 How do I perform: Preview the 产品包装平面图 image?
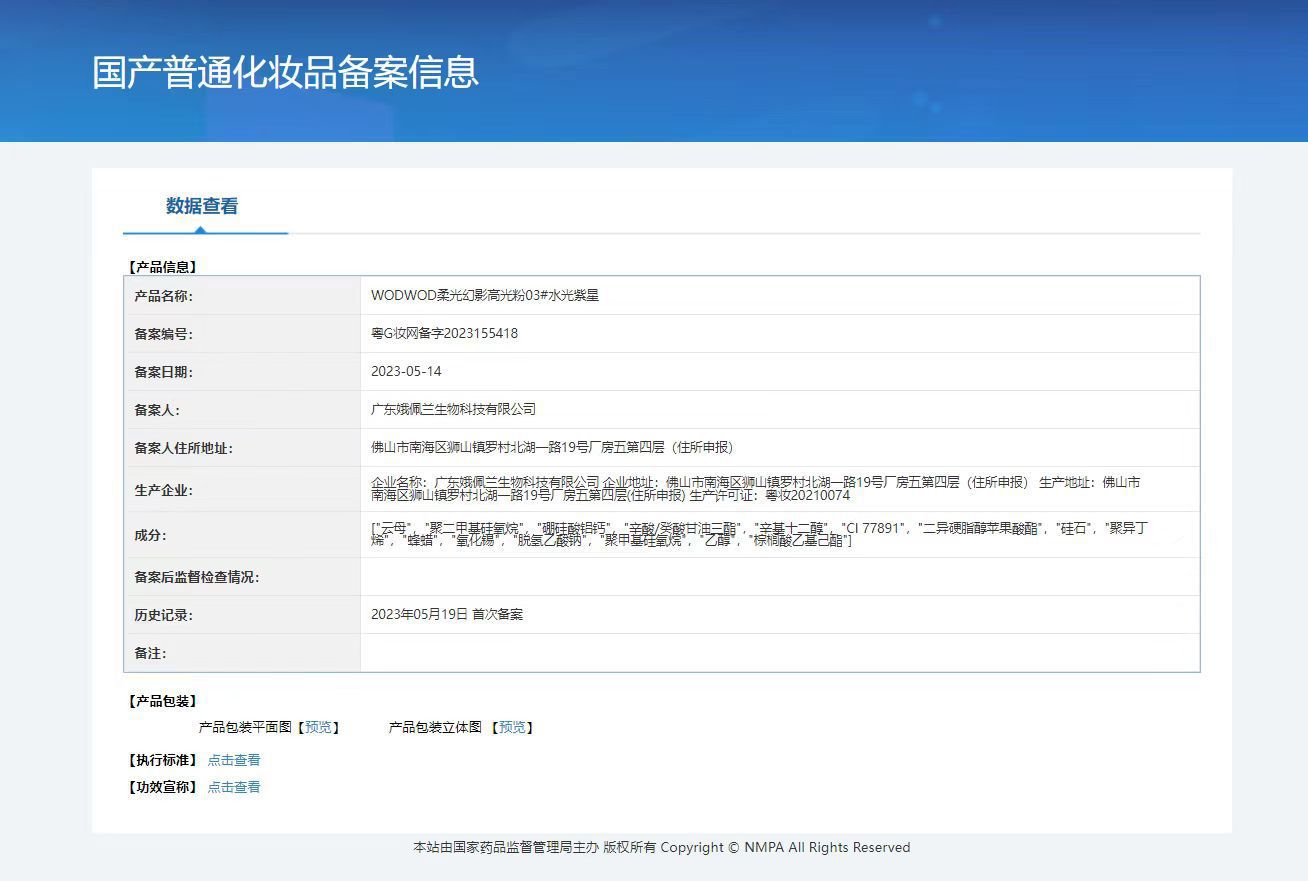point(319,727)
